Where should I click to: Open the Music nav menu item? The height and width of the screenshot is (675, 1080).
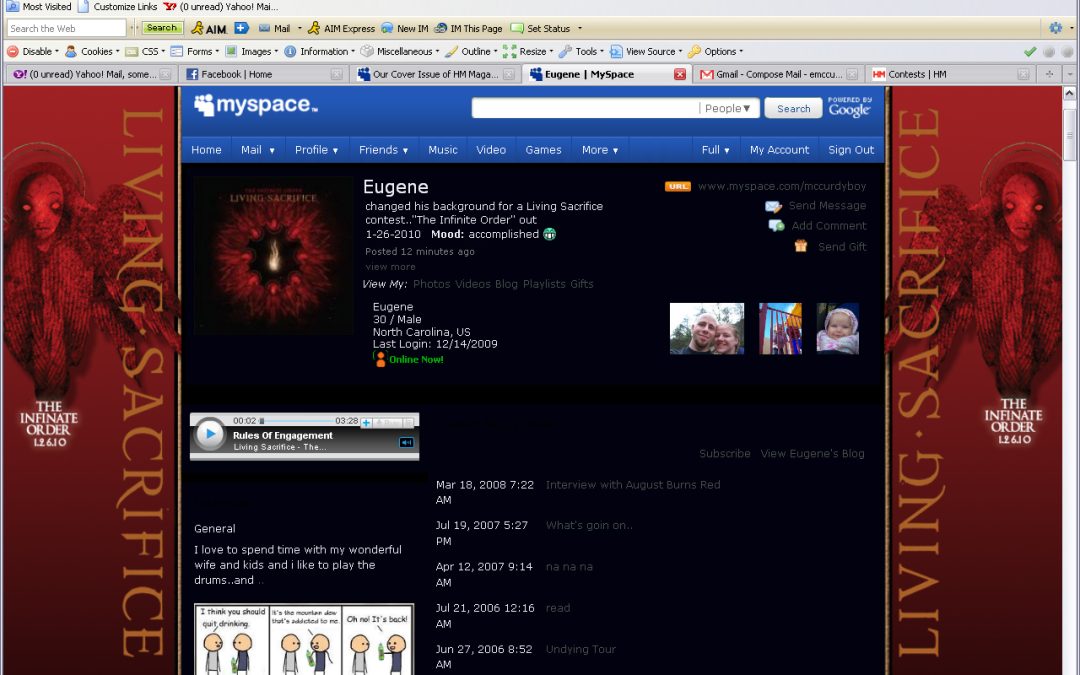click(x=443, y=150)
